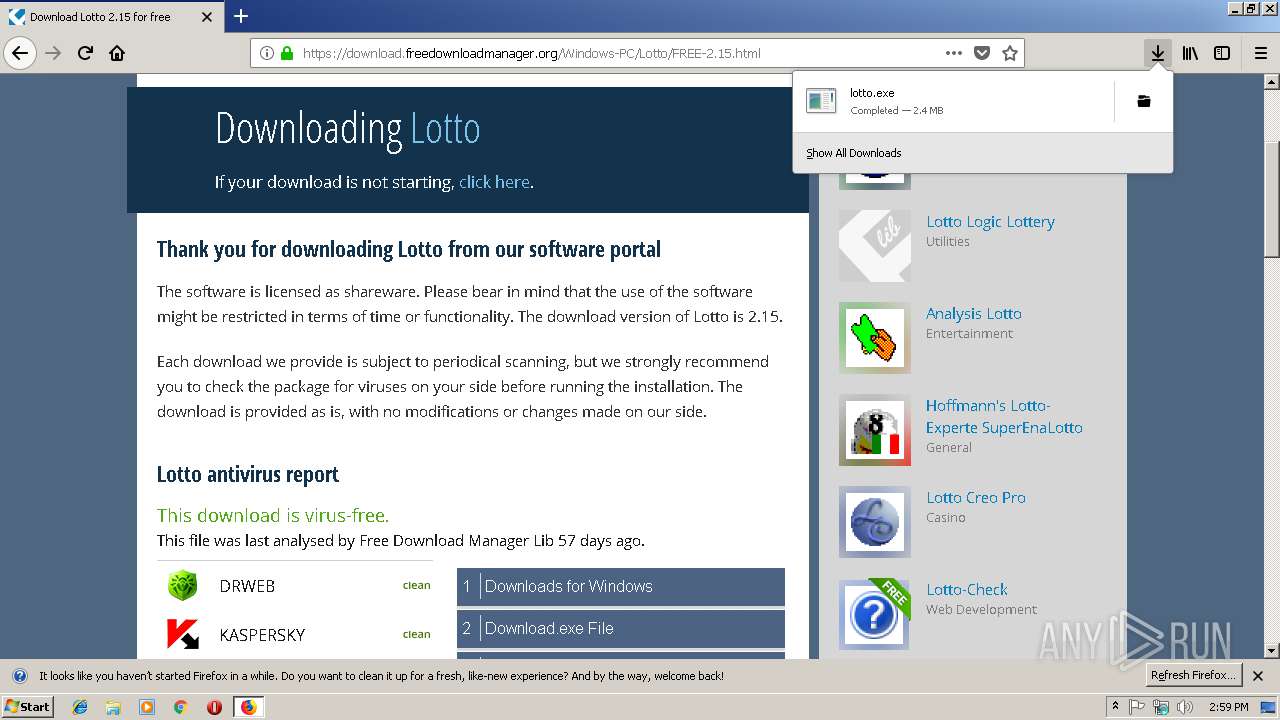Click the Refresh Firefox button
Viewport: 1280px width, 720px height.
(1194, 675)
